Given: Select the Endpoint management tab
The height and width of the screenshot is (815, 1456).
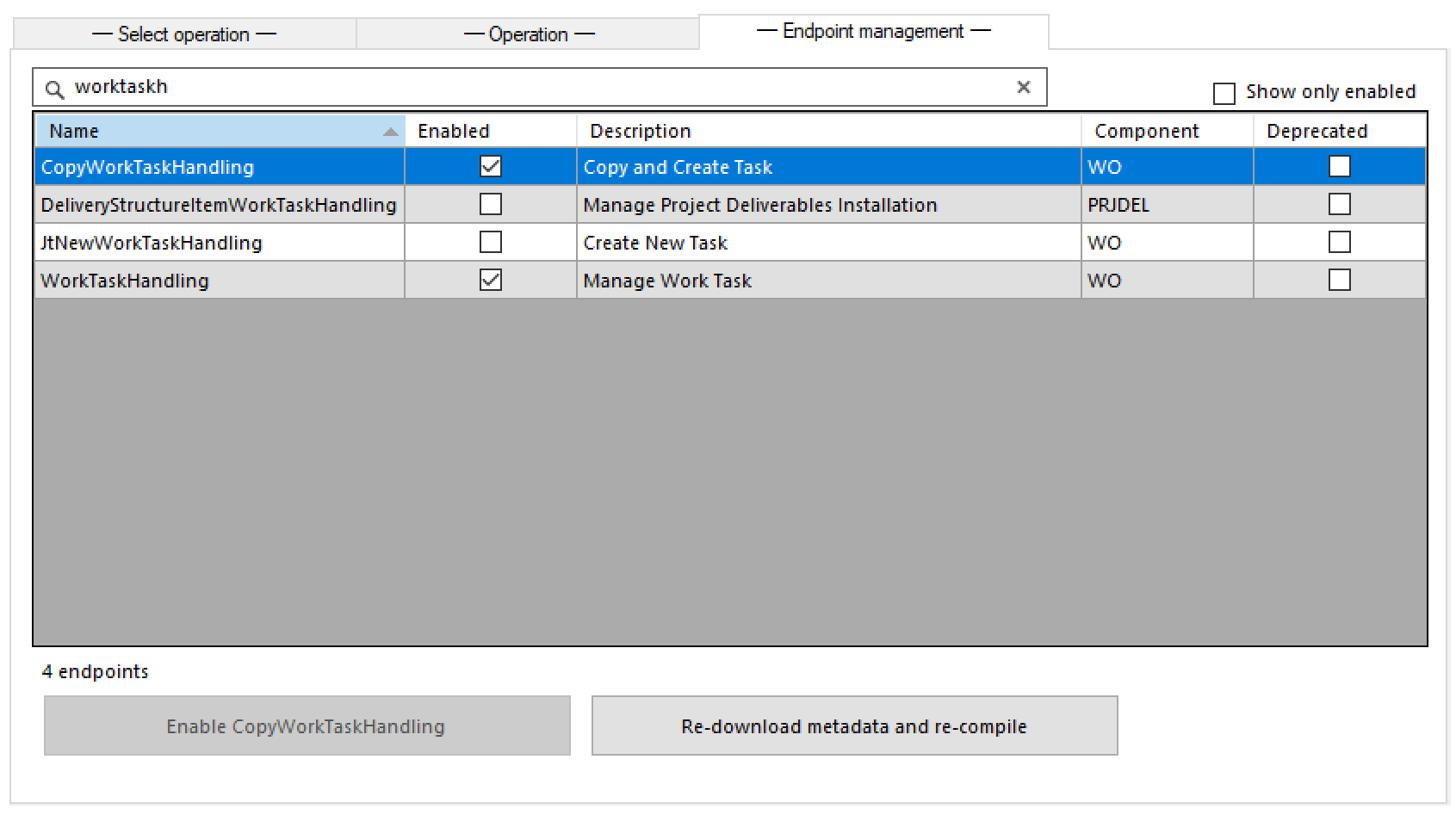Looking at the screenshot, I should click(x=873, y=32).
